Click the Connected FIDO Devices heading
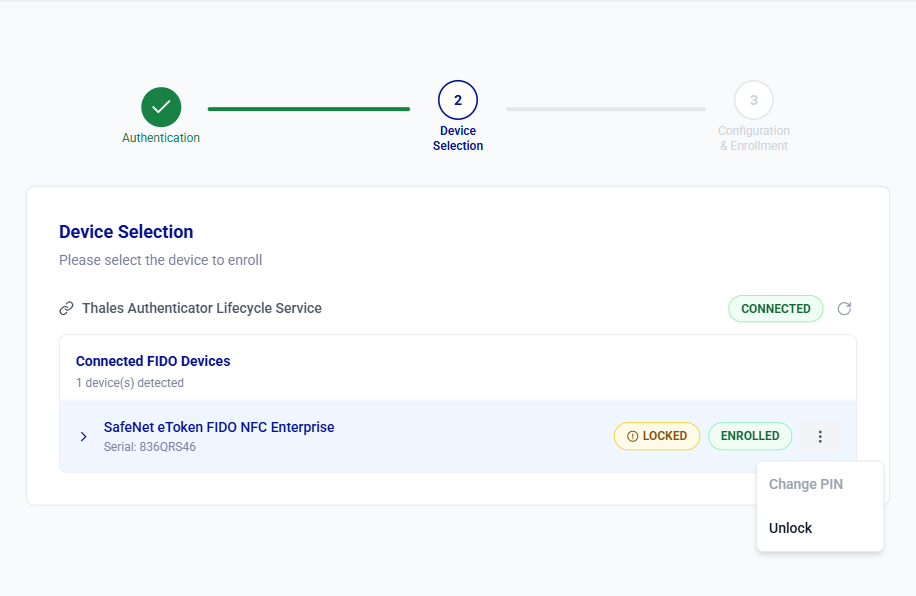Screen dimensions: 916x596 pos(153,361)
